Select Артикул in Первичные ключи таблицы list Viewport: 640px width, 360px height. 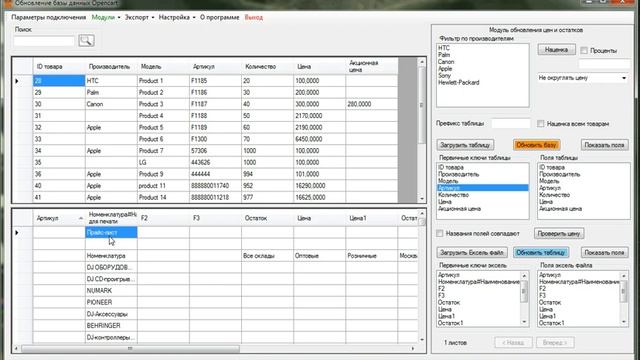tap(482, 188)
